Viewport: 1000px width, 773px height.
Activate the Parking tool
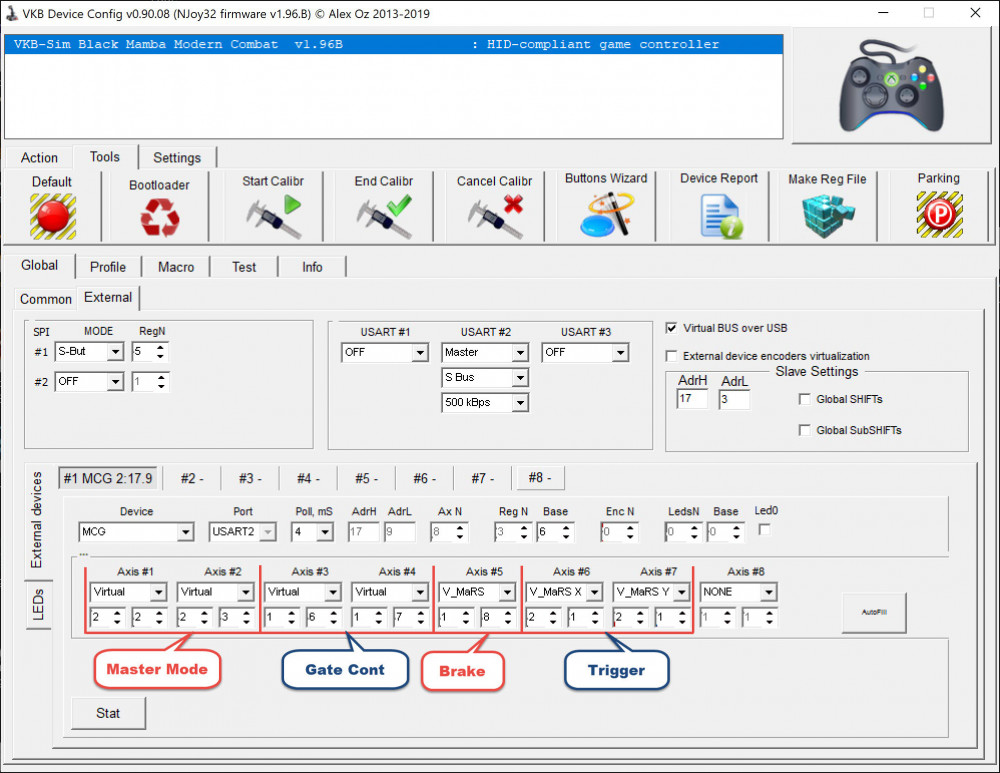[938, 212]
